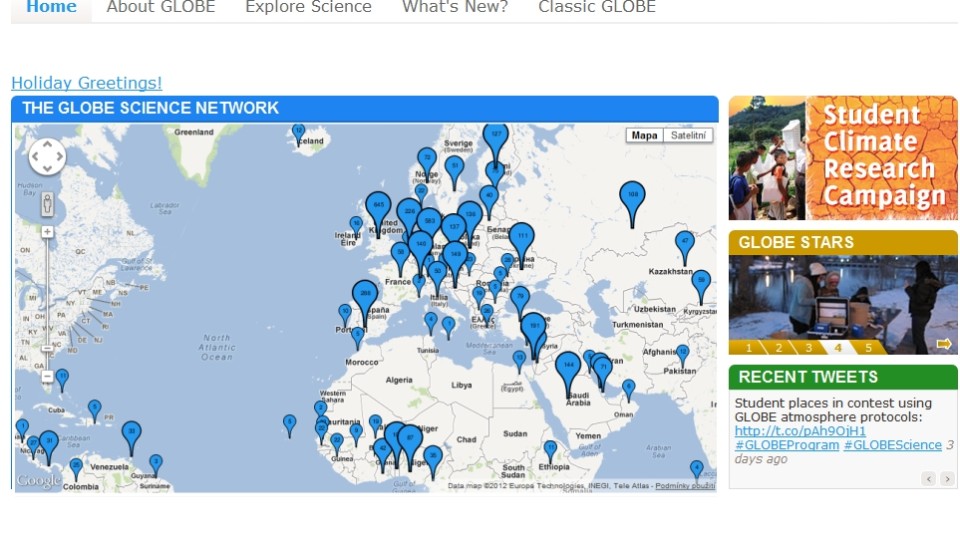Zoom in with the map plus button
Image resolution: width=960 pixels, height=540 pixels.
[x=47, y=232]
